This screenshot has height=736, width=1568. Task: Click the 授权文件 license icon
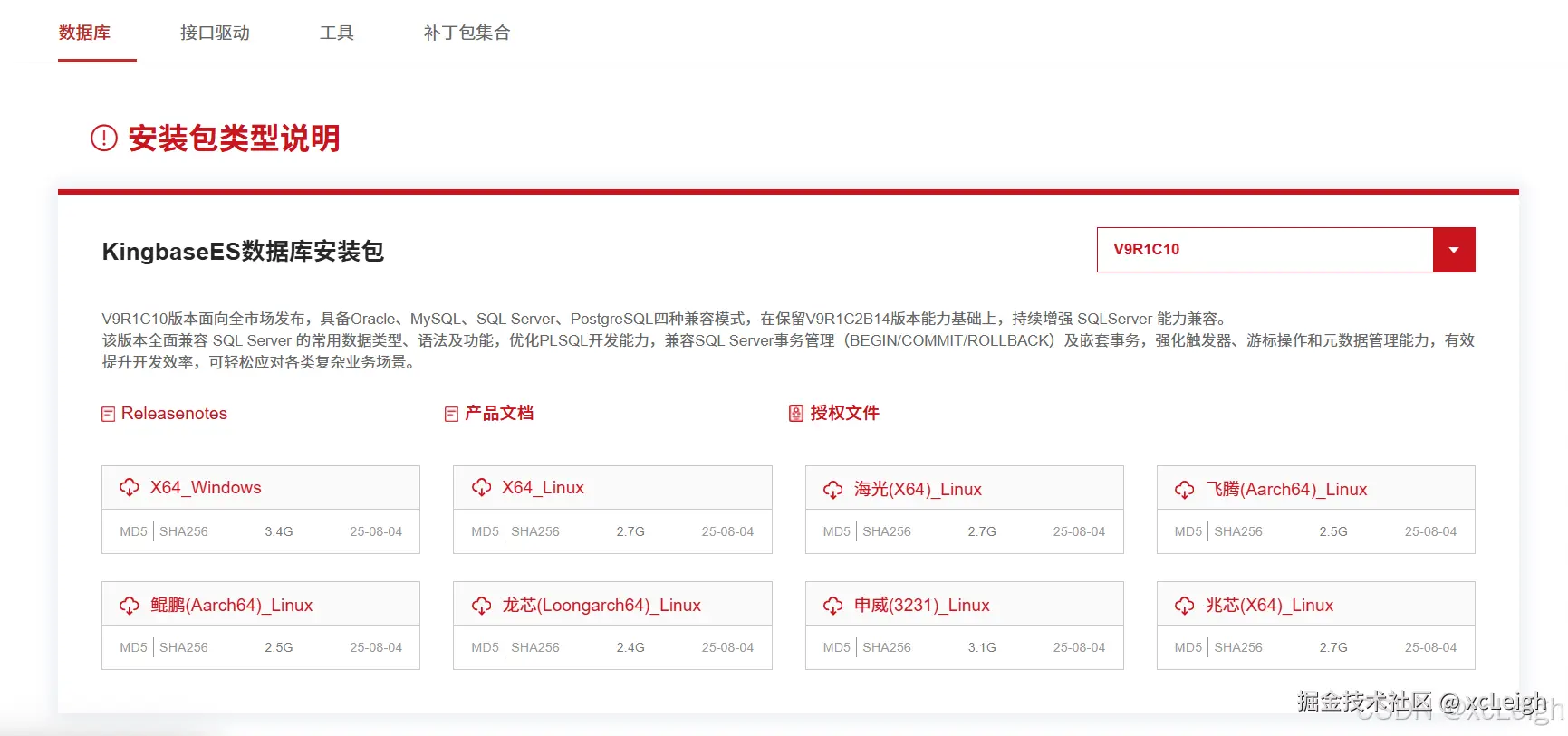[796, 413]
